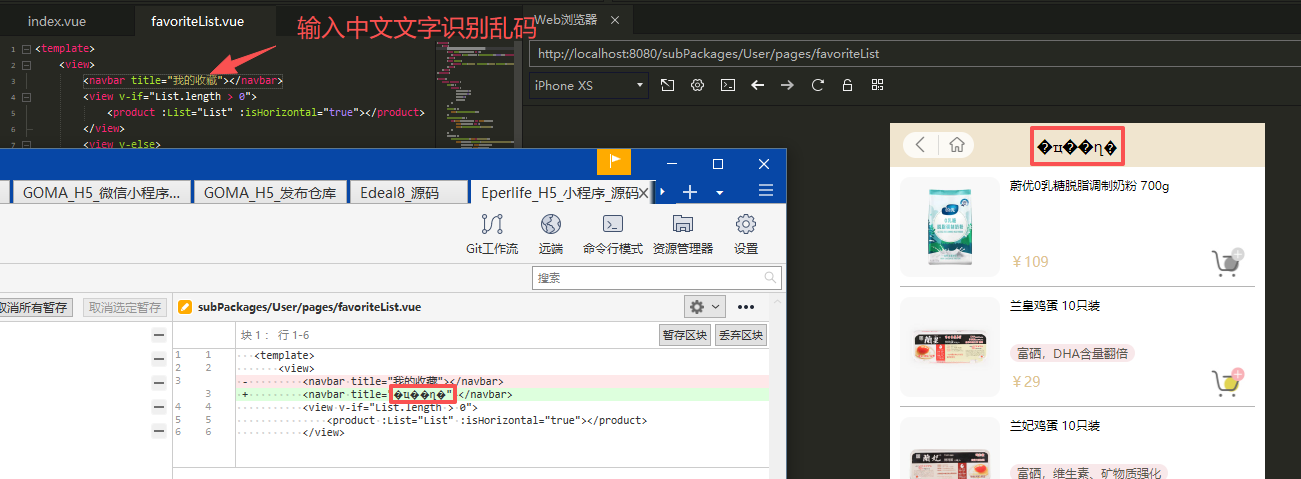
Task: Open the Git工作流 (Git Flow) tool
Action: tap(492, 232)
